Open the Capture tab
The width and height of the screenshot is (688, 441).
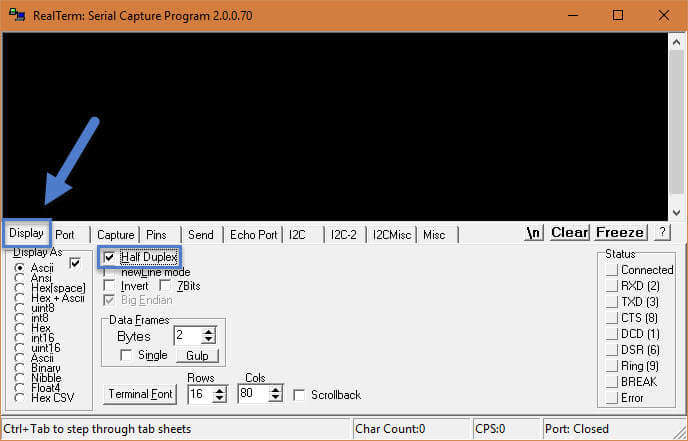click(x=115, y=235)
